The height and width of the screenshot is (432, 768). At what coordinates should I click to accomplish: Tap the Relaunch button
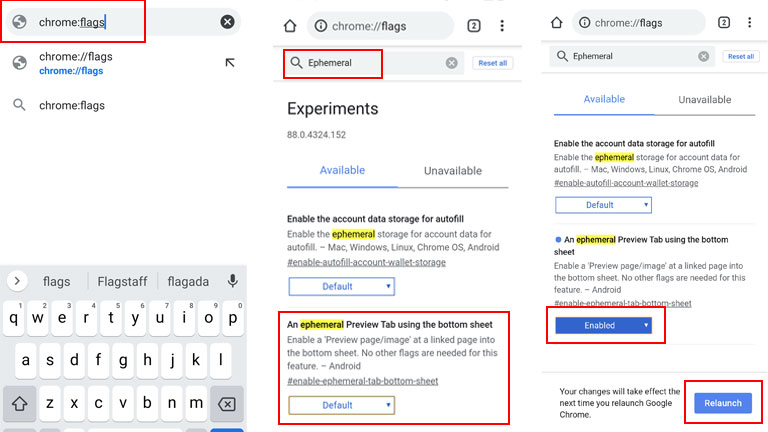pos(723,403)
